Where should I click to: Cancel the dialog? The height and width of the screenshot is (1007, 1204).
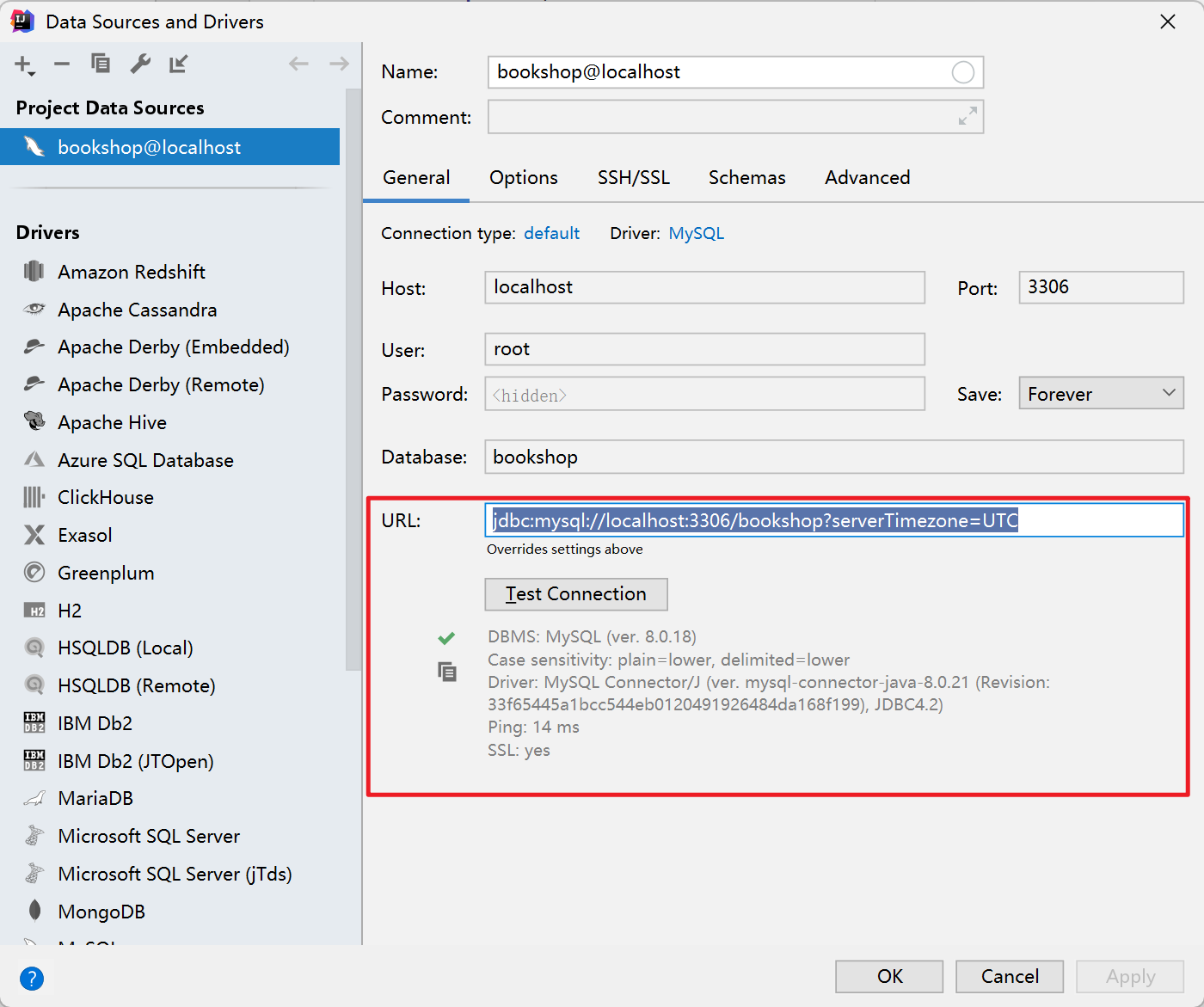(x=1010, y=977)
